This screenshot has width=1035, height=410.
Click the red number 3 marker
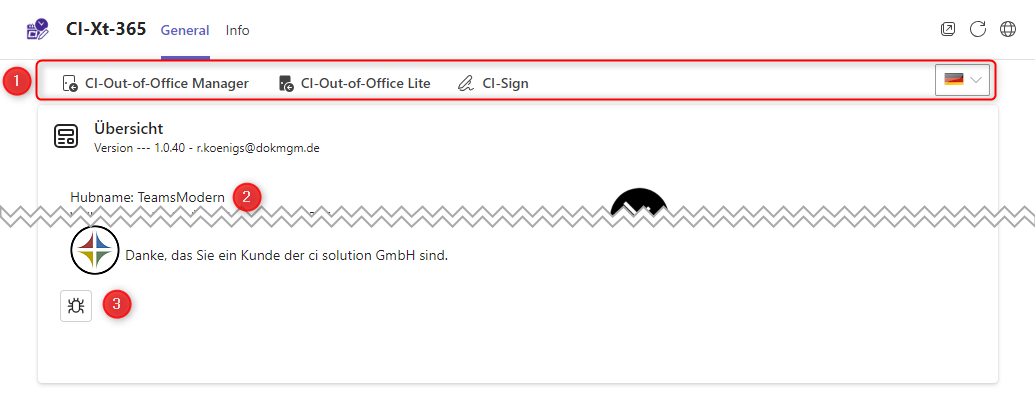click(x=118, y=305)
